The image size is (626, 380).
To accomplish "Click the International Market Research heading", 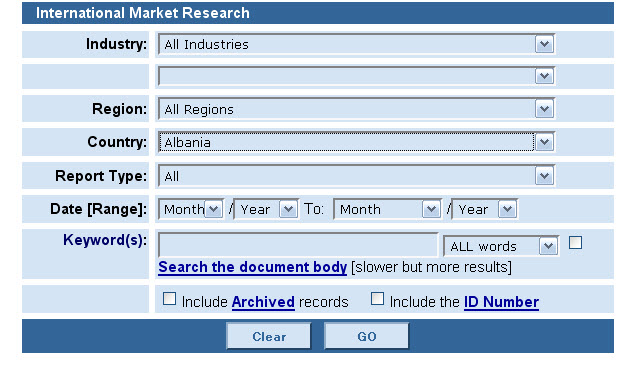I will [143, 13].
